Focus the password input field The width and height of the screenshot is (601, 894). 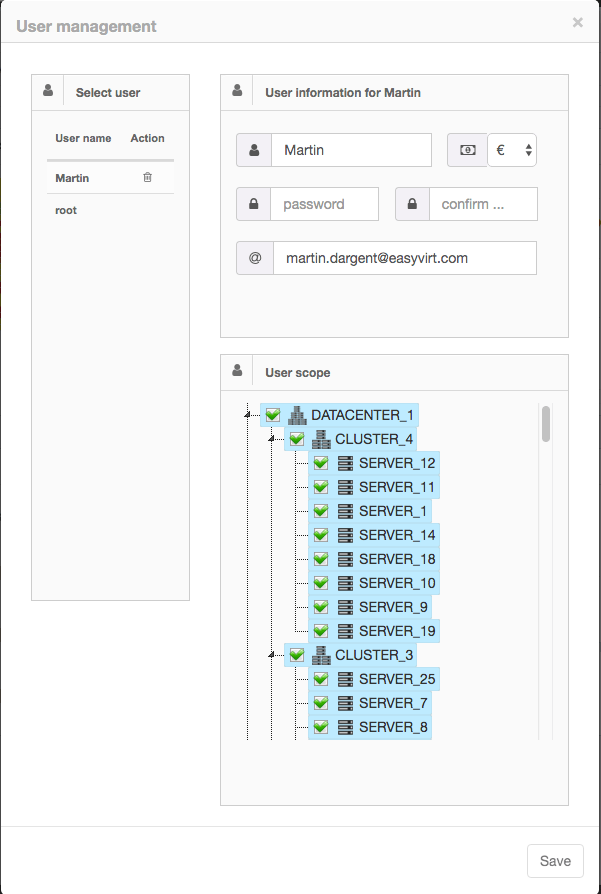point(324,204)
